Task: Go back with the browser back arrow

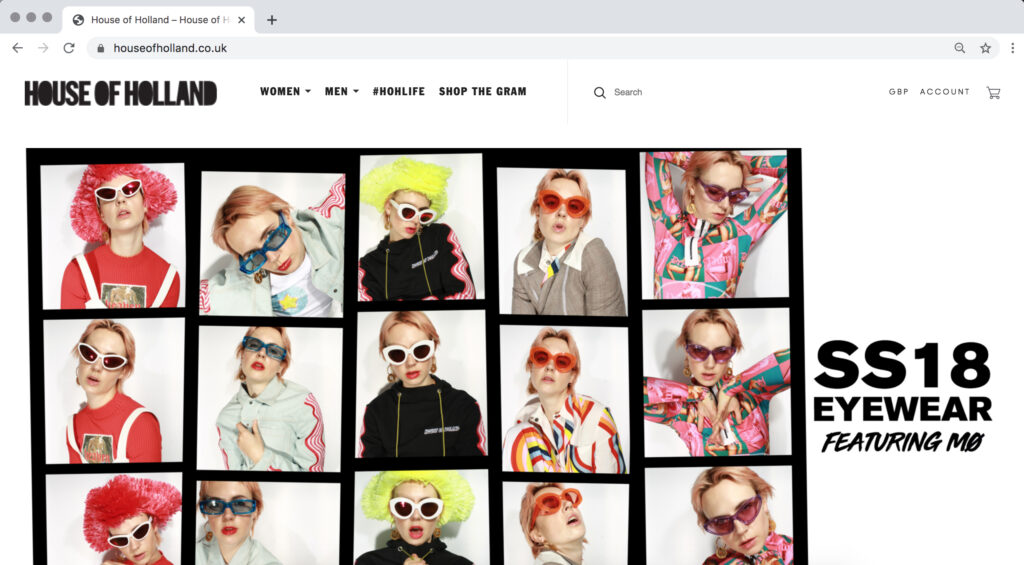Action: pos(17,48)
